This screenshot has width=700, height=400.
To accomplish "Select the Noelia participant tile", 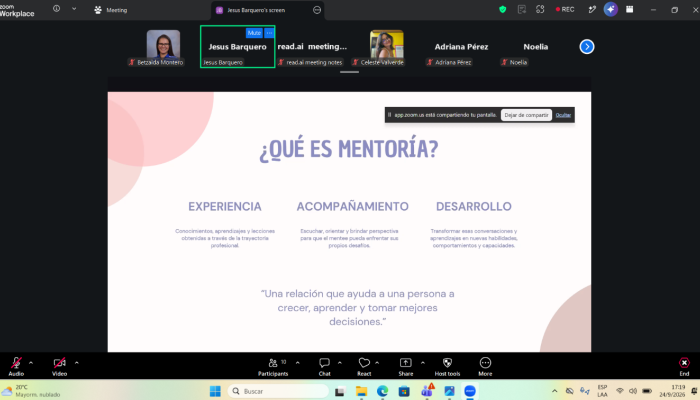I will (536, 46).
